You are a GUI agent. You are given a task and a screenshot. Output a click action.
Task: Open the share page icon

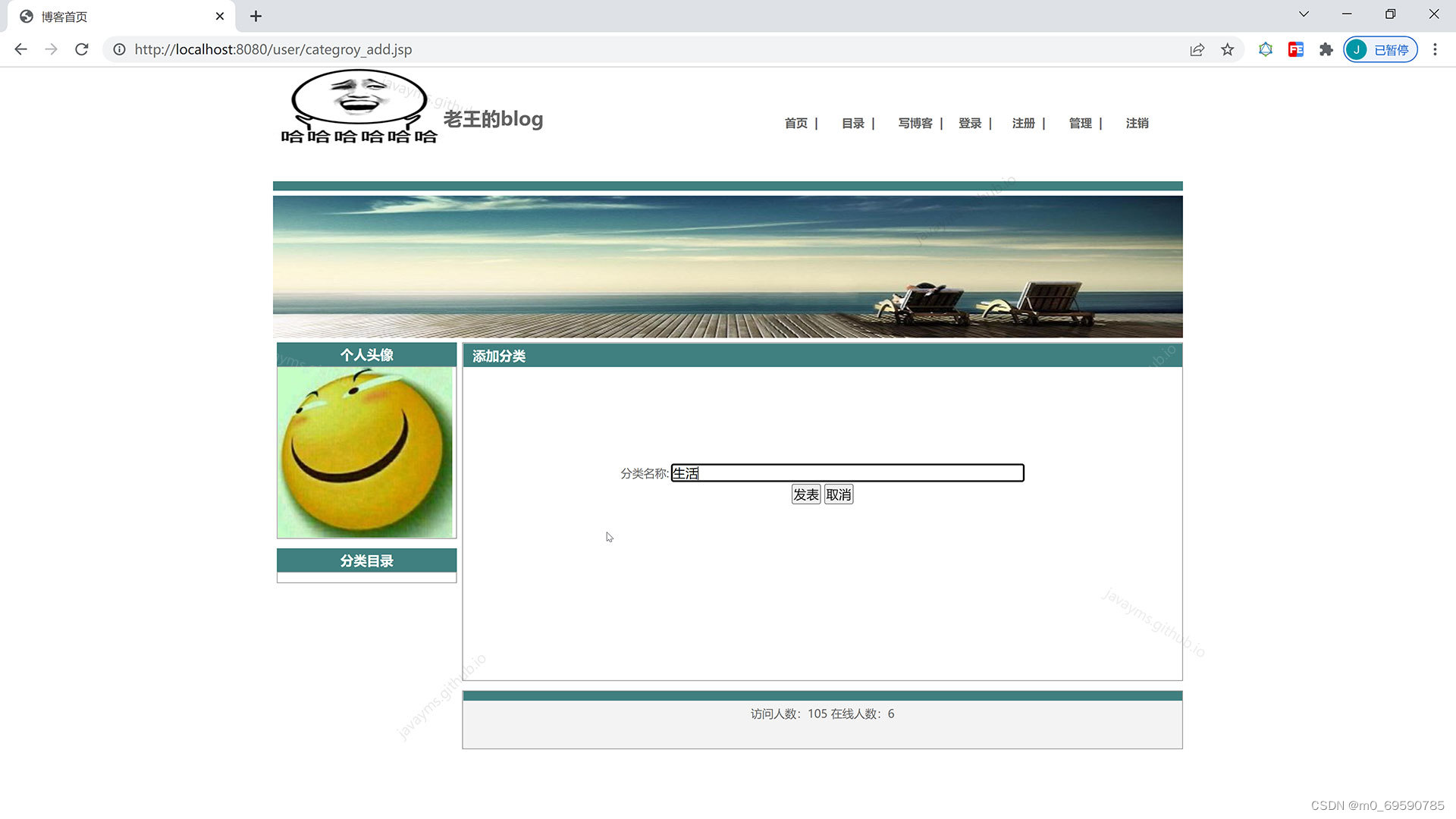(x=1197, y=49)
